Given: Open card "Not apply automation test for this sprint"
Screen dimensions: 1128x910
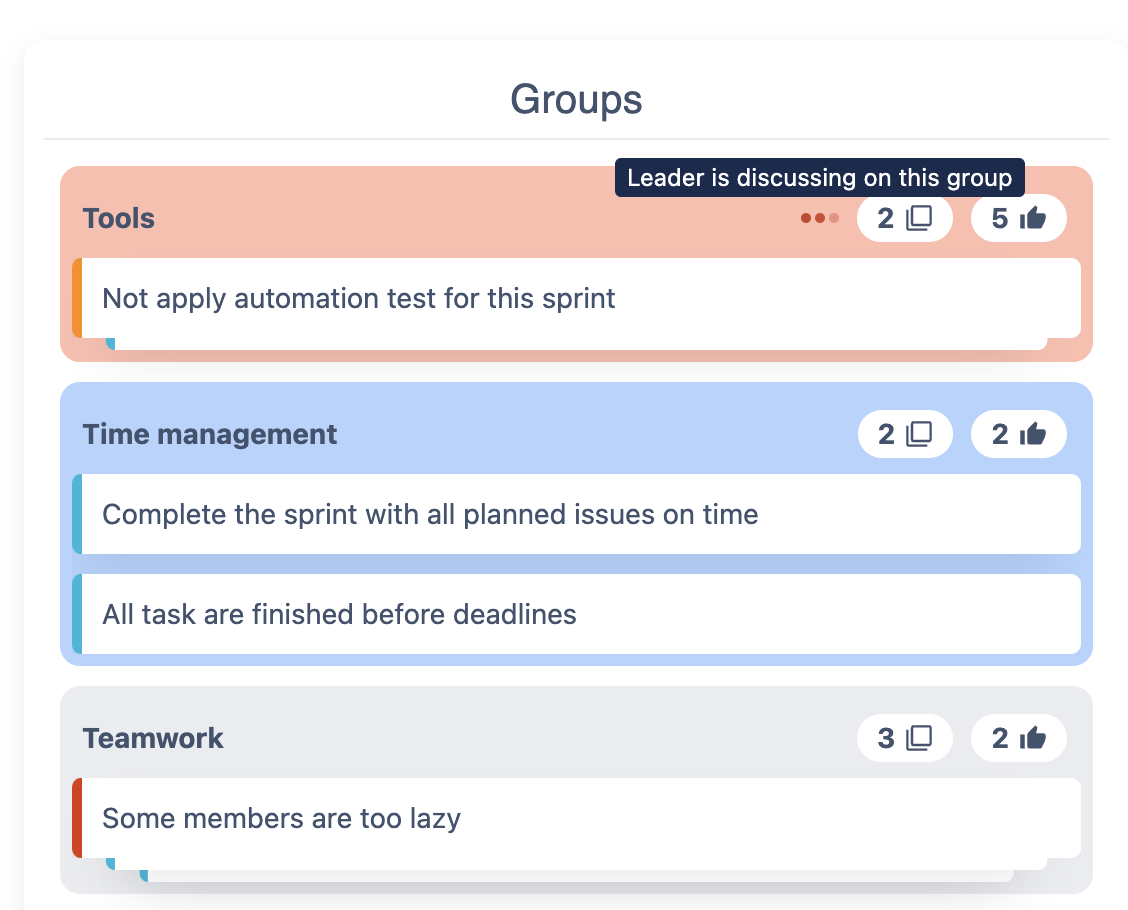Looking at the screenshot, I should click(x=359, y=298).
